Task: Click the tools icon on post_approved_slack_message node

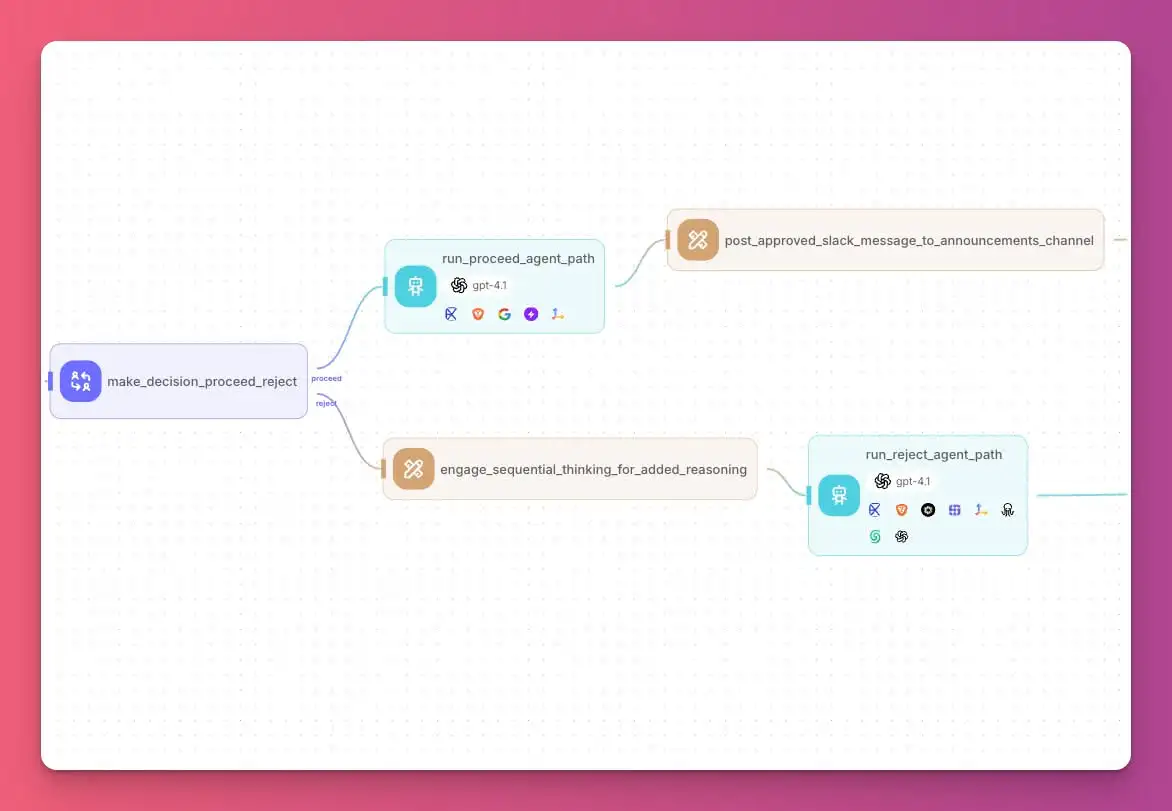Action: [x=697, y=240]
